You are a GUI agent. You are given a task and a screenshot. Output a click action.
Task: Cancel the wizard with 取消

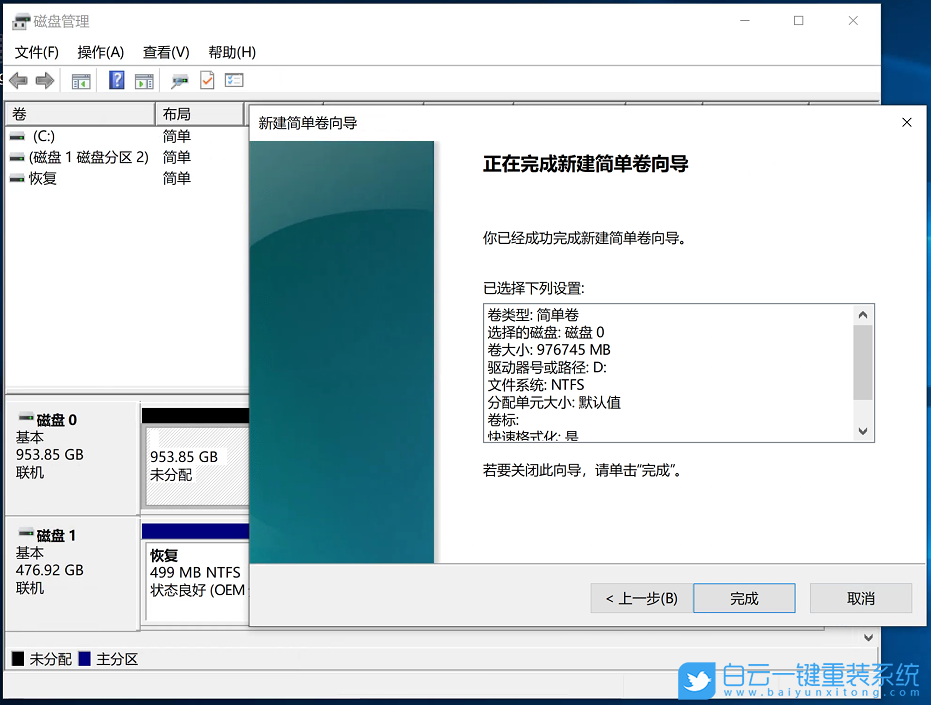tap(860, 597)
